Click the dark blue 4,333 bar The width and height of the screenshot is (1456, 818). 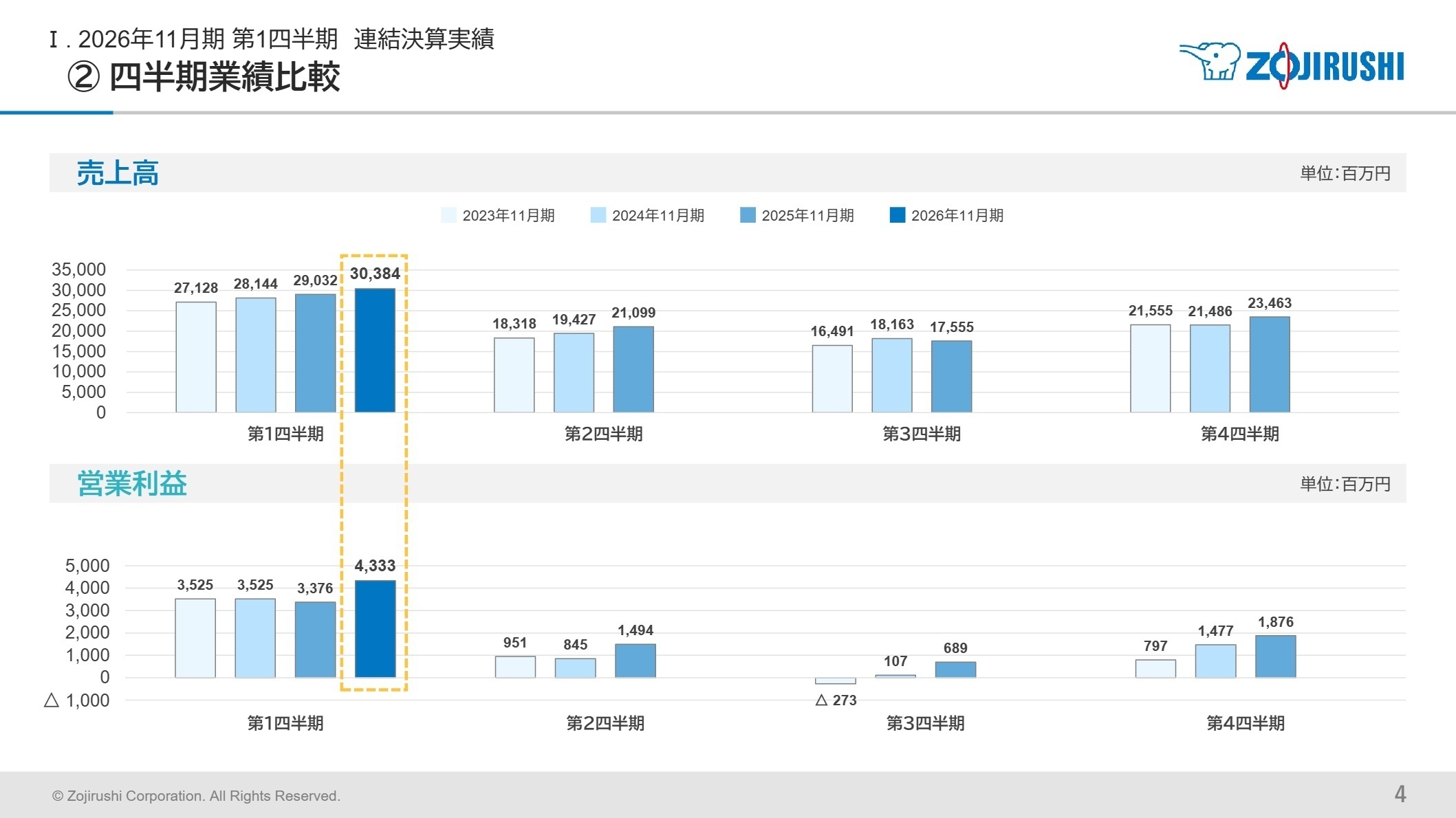[x=375, y=629]
